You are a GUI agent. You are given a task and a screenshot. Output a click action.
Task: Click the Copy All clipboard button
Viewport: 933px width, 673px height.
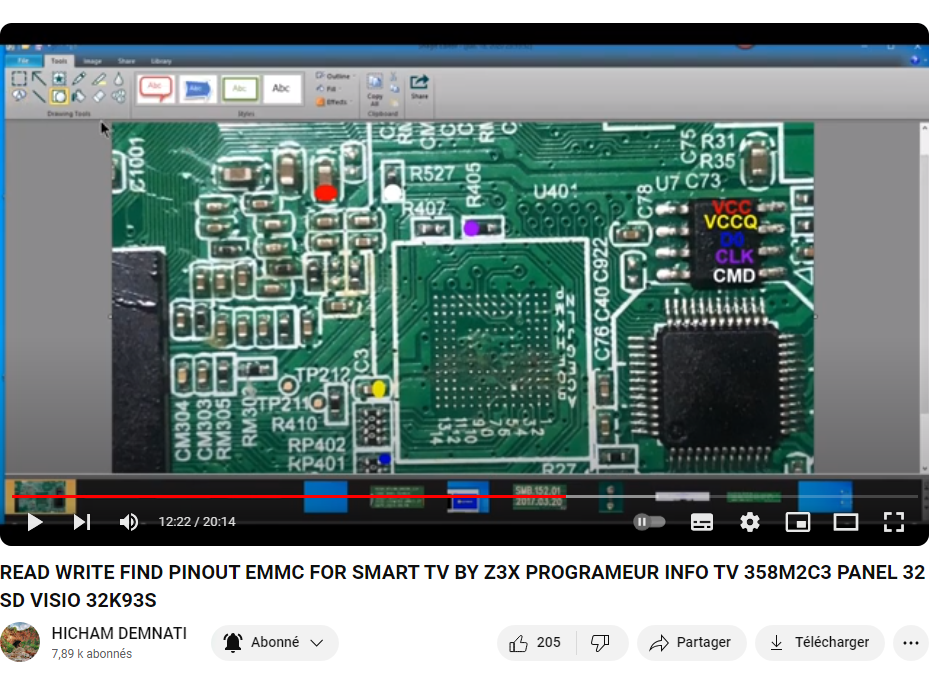(x=375, y=90)
